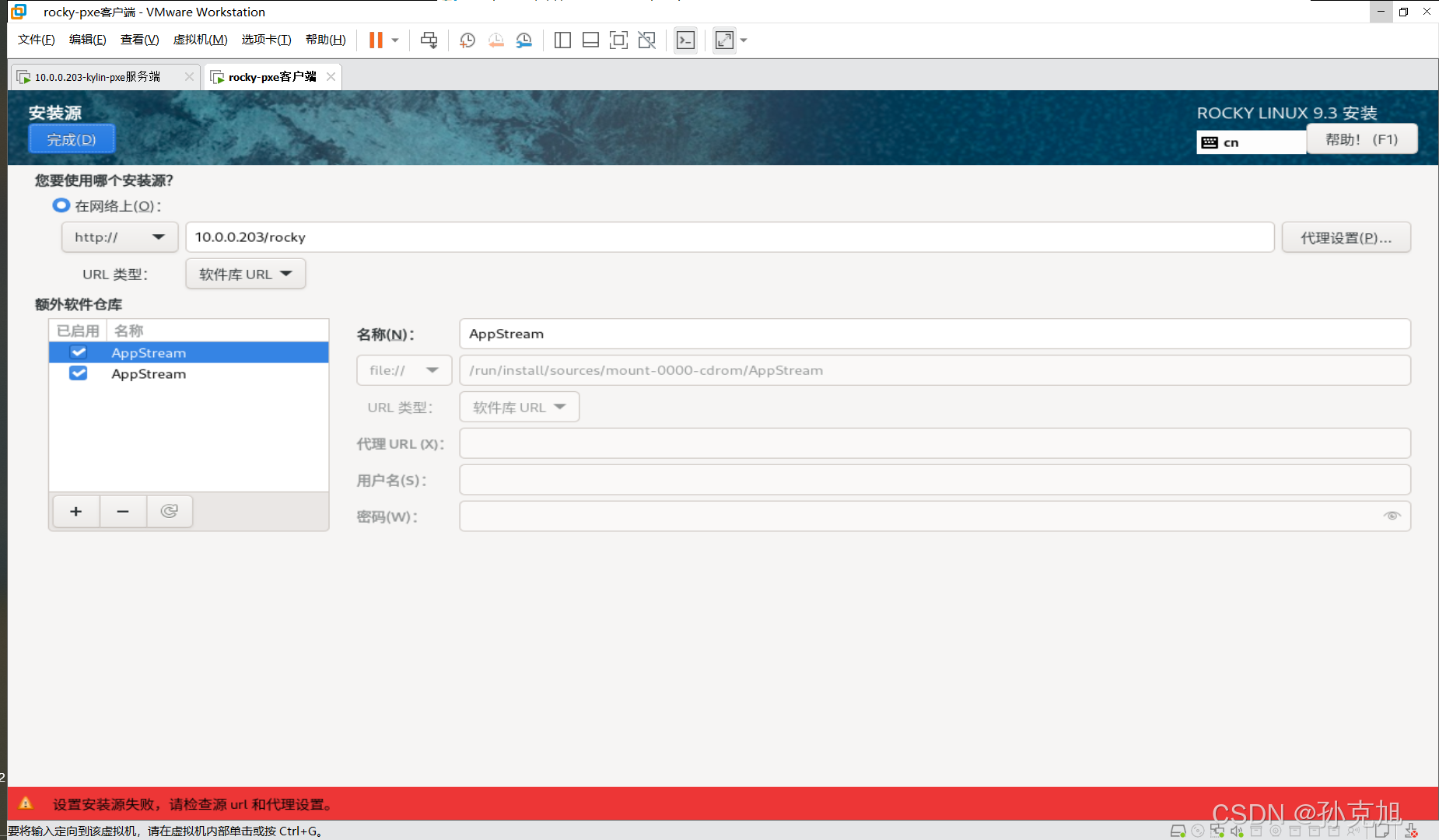Screen dimensions: 1439x840
Task: Open 代理设置(P)... proxy settings
Action: [x=1346, y=237]
